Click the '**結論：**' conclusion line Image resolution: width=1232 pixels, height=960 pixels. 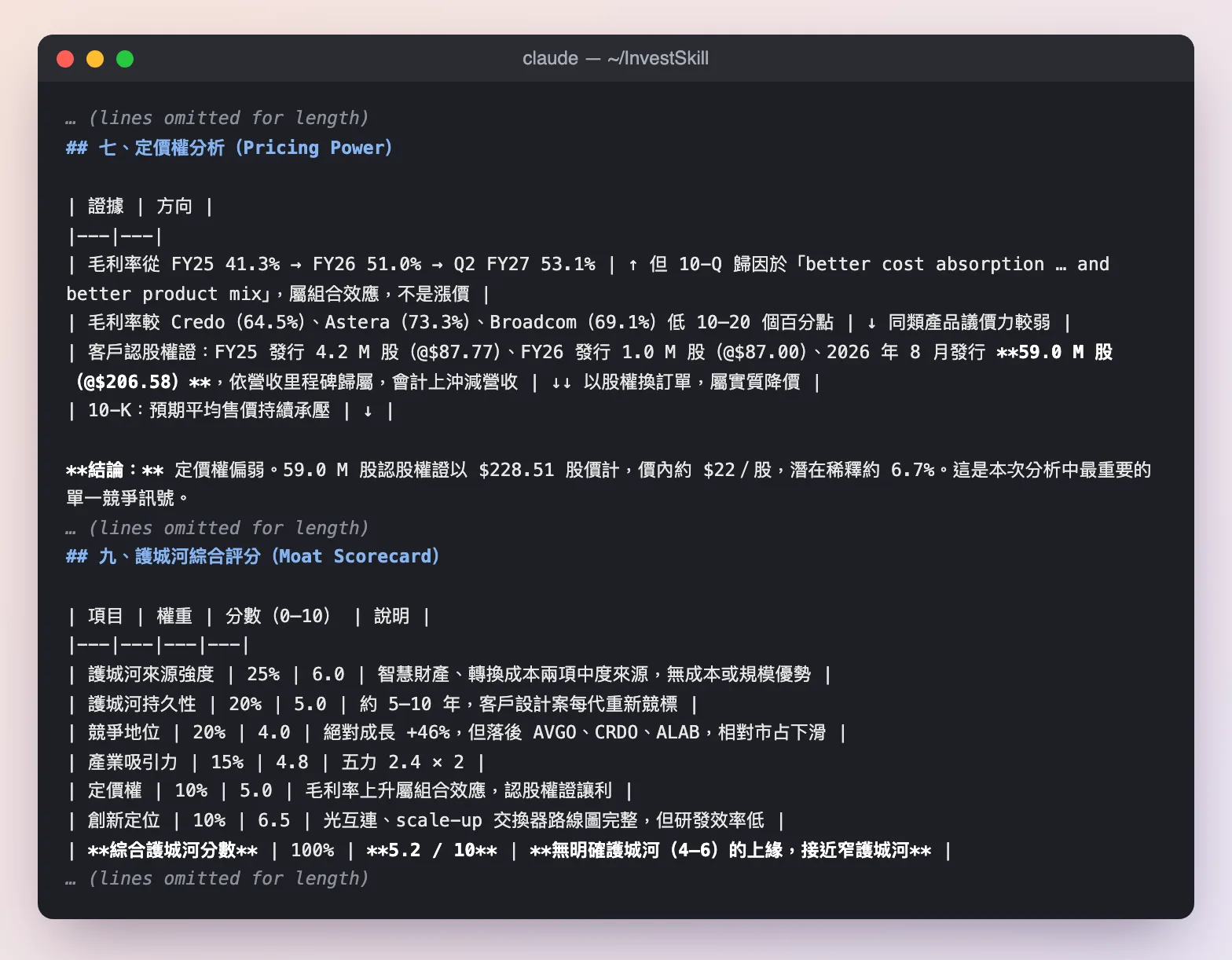click(609, 470)
